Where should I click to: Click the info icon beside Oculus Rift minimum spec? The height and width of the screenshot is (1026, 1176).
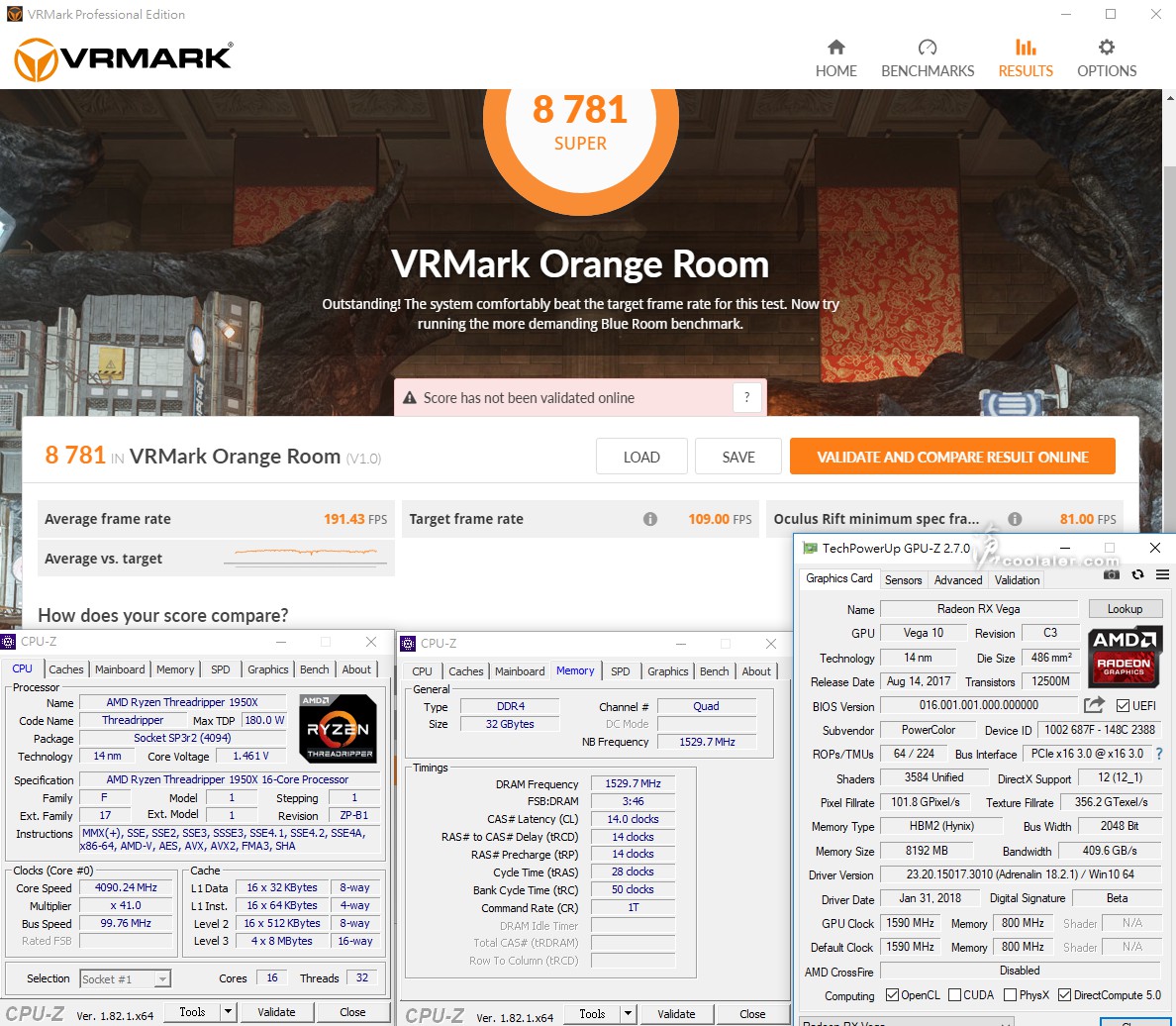tap(1015, 519)
